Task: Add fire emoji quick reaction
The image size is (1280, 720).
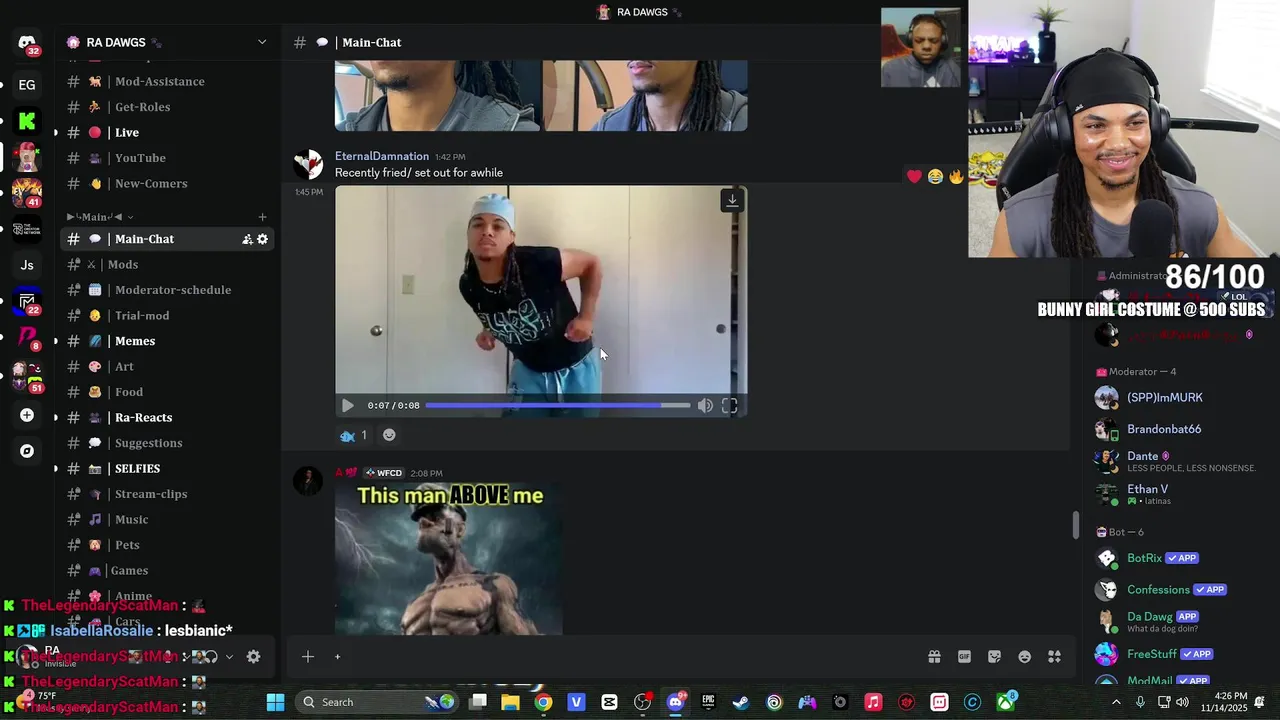Action: pyautogui.click(x=956, y=176)
